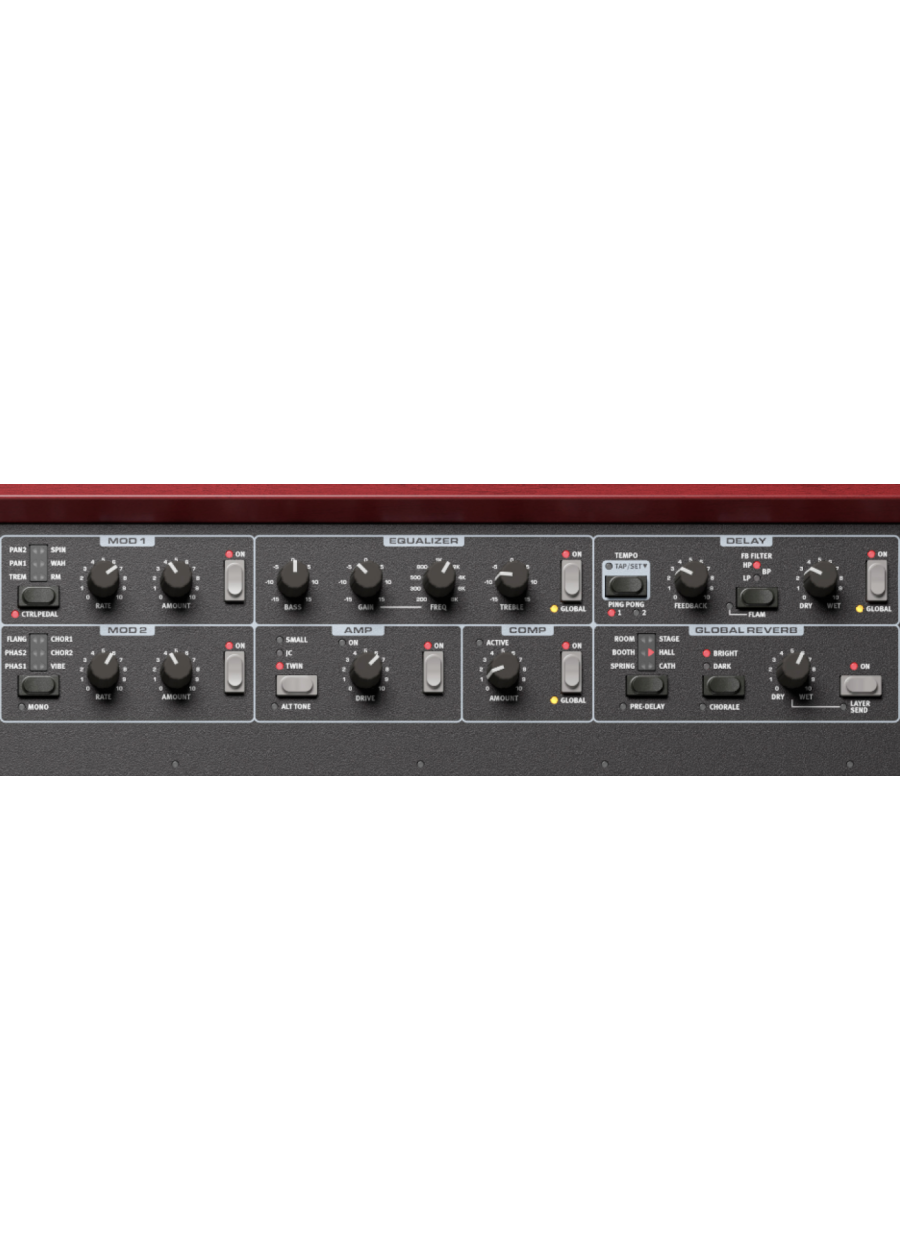Click the COMP section label
Viewport: 900px width, 1260px height.
point(527,630)
